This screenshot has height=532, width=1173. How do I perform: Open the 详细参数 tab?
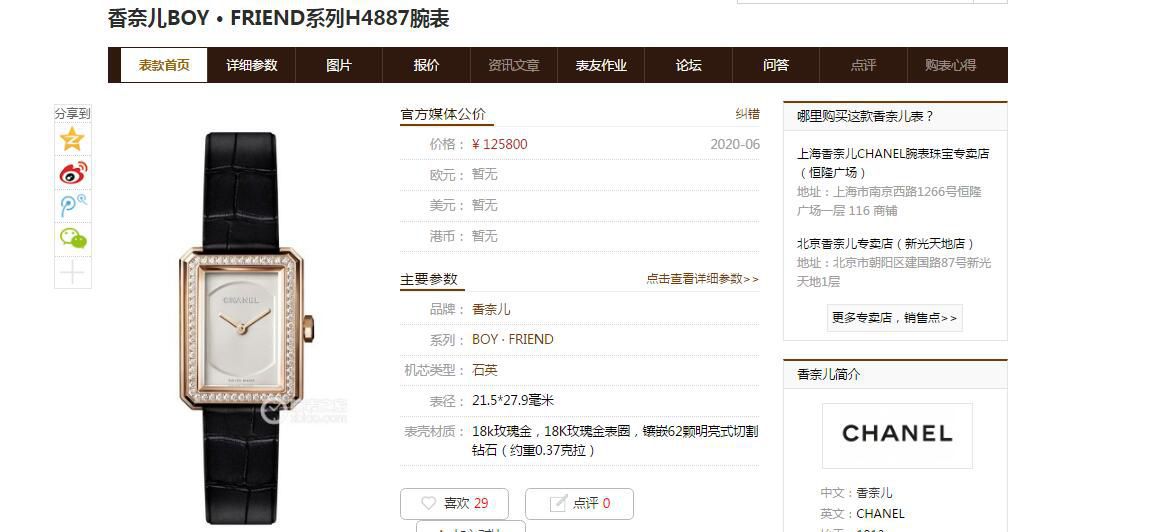[x=251, y=65]
